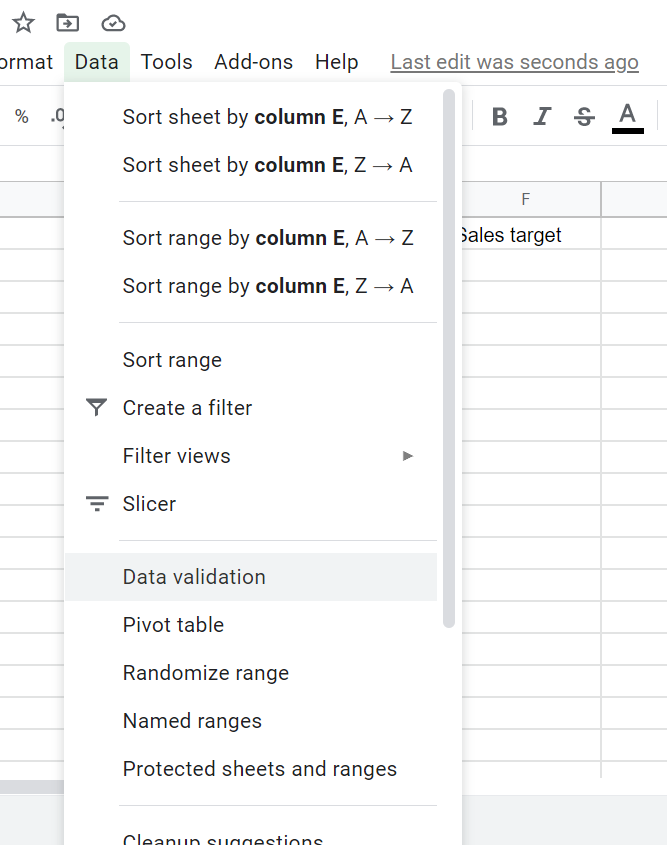Click the move to folder icon
The image size is (667, 845).
pyautogui.click(x=67, y=22)
